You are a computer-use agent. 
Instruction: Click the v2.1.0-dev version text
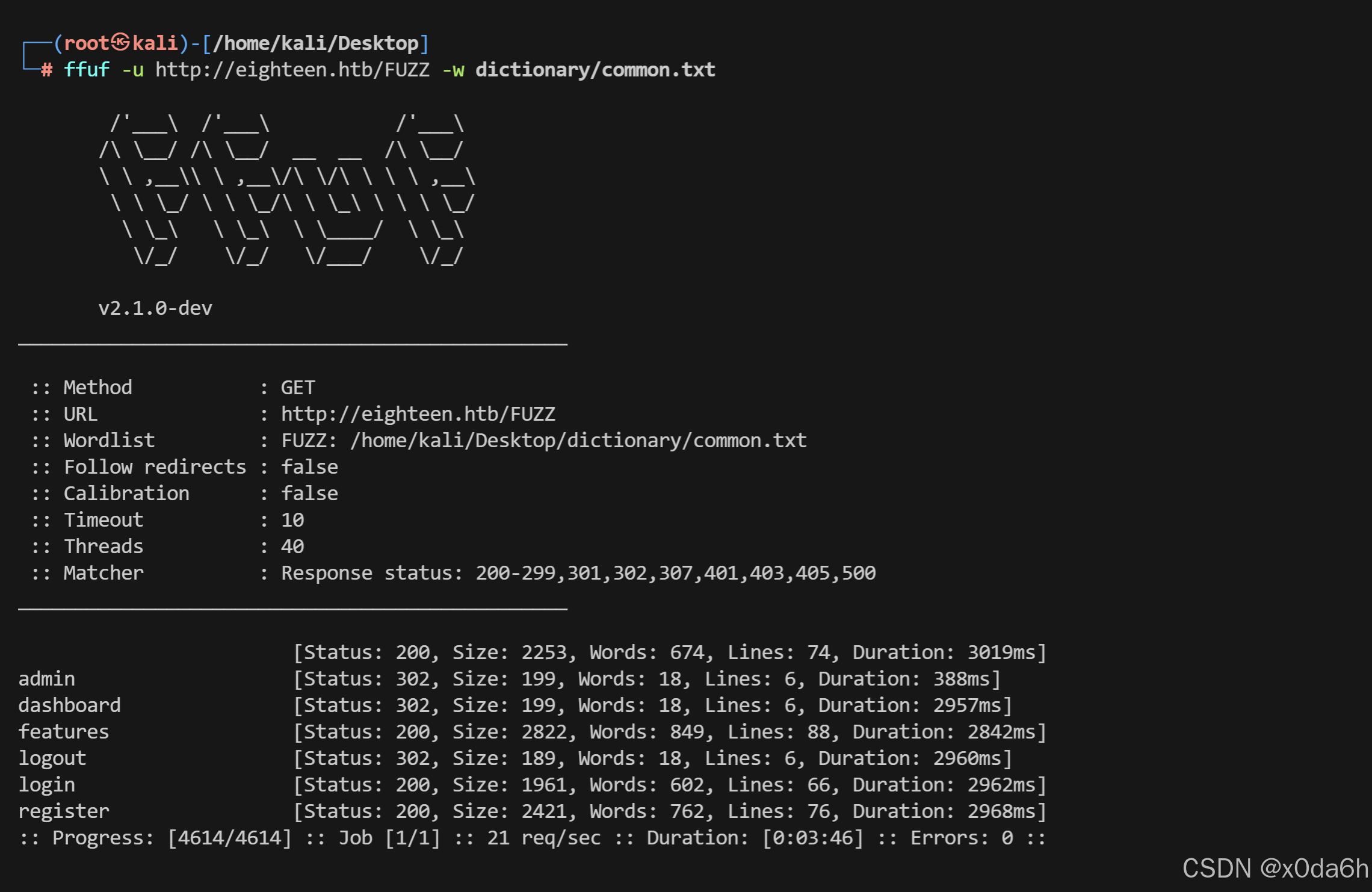click(155, 308)
